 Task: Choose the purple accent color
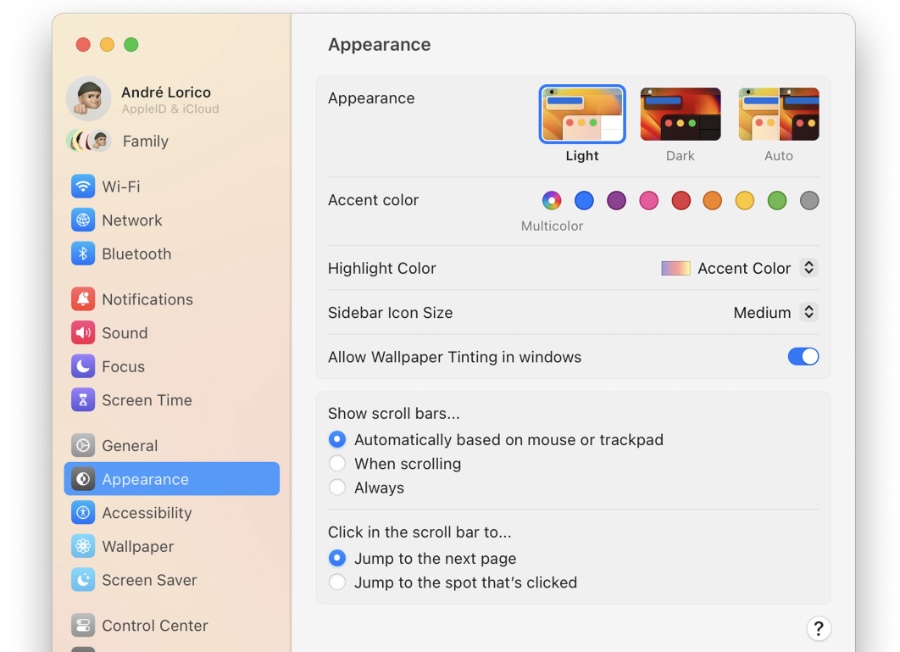(616, 200)
